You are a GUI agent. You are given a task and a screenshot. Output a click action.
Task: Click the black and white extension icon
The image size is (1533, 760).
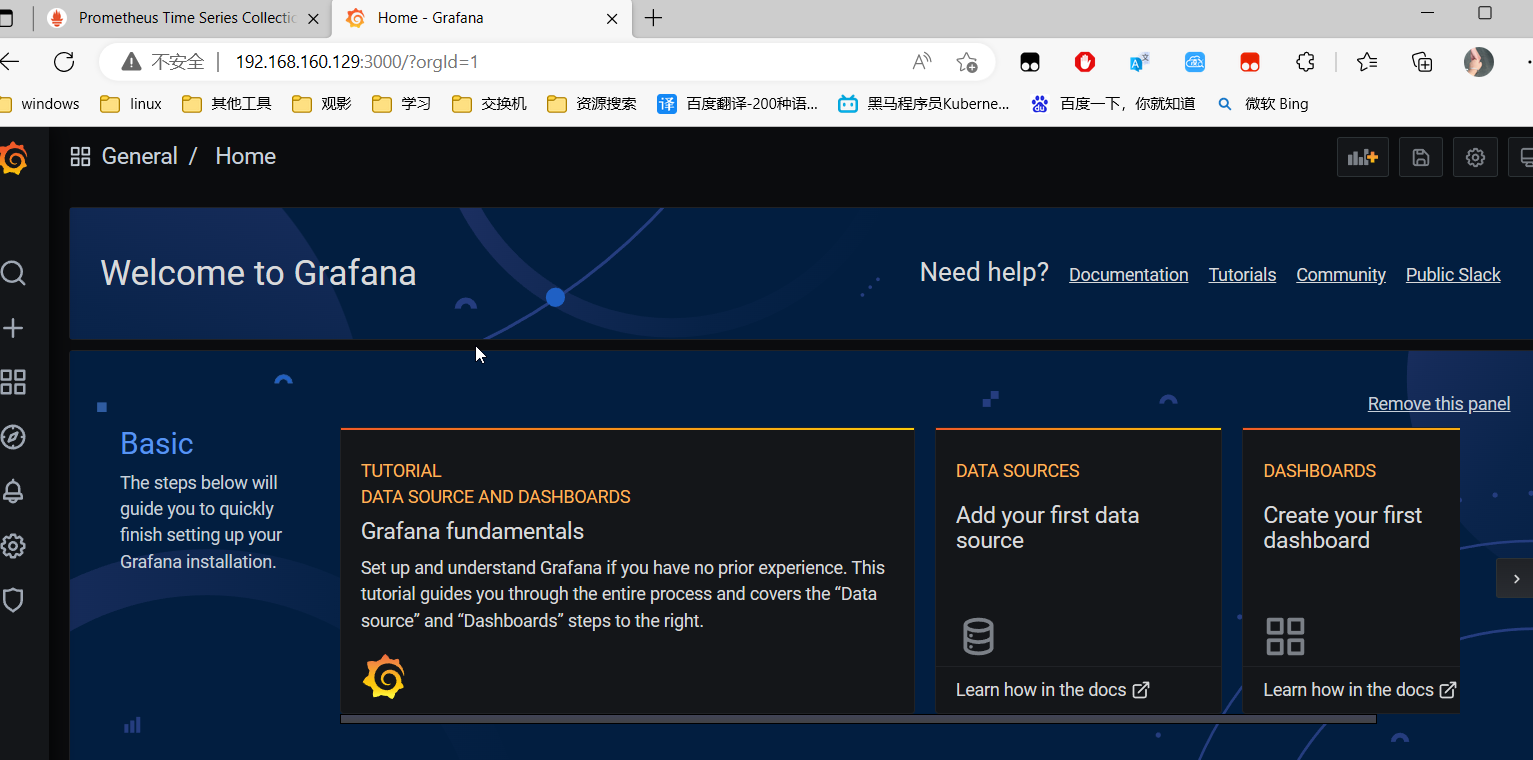click(x=1030, y=62)
